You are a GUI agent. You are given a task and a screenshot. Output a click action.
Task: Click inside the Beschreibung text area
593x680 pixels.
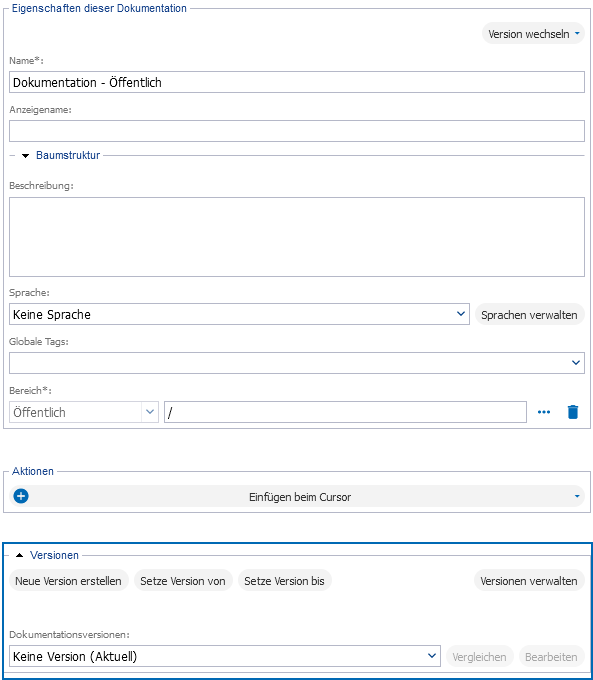(x=297, y=237)
